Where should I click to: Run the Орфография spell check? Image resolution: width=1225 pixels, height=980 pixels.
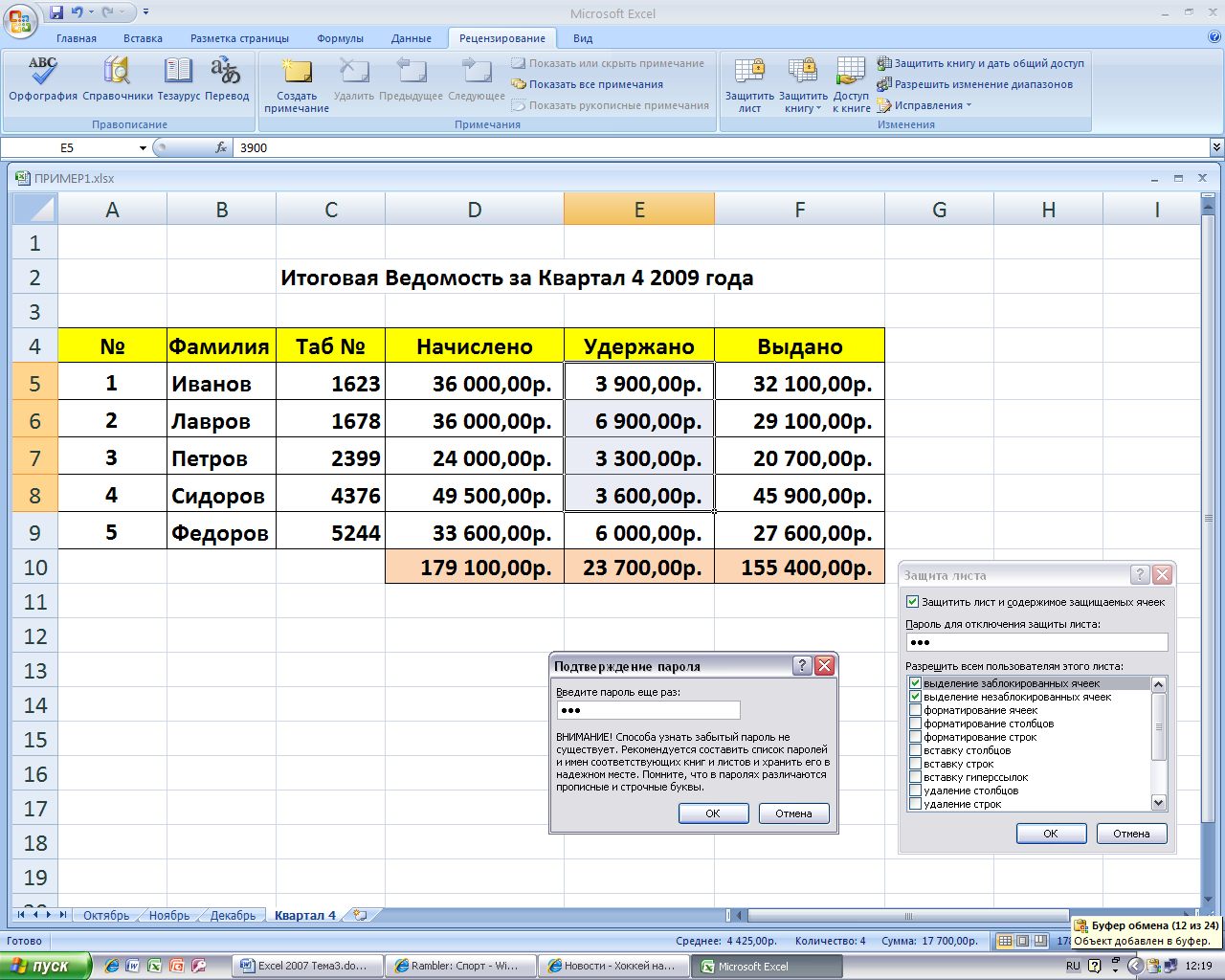pos(43,78)
